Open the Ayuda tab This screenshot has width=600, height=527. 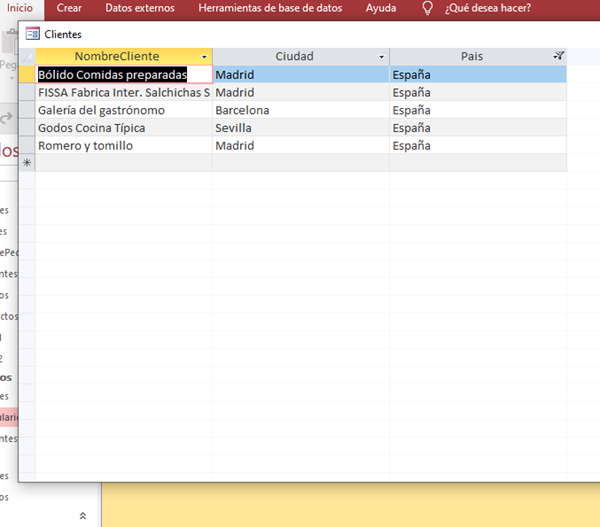[x=380, y=8]
